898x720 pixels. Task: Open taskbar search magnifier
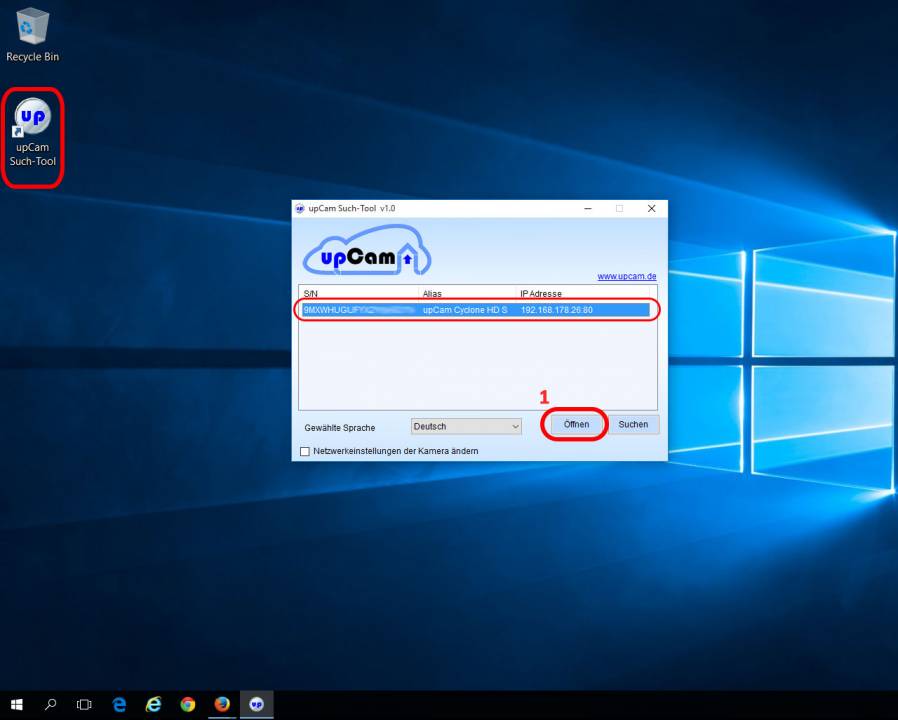coord(50,705)
